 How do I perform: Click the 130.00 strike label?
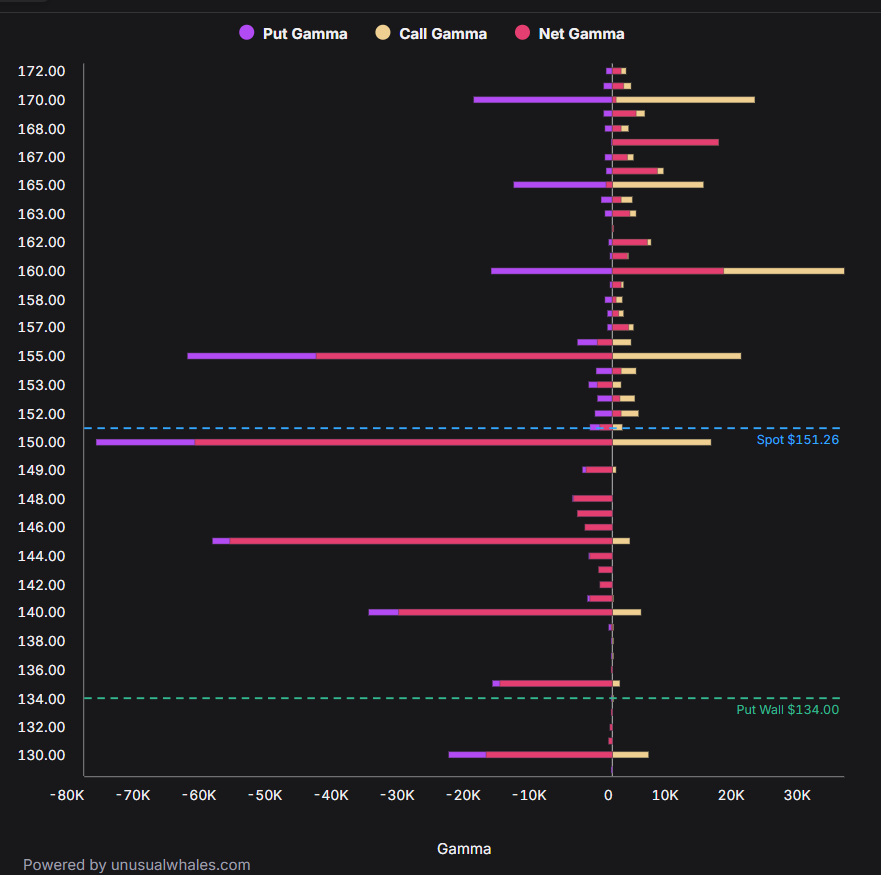[x=42, y=755]
